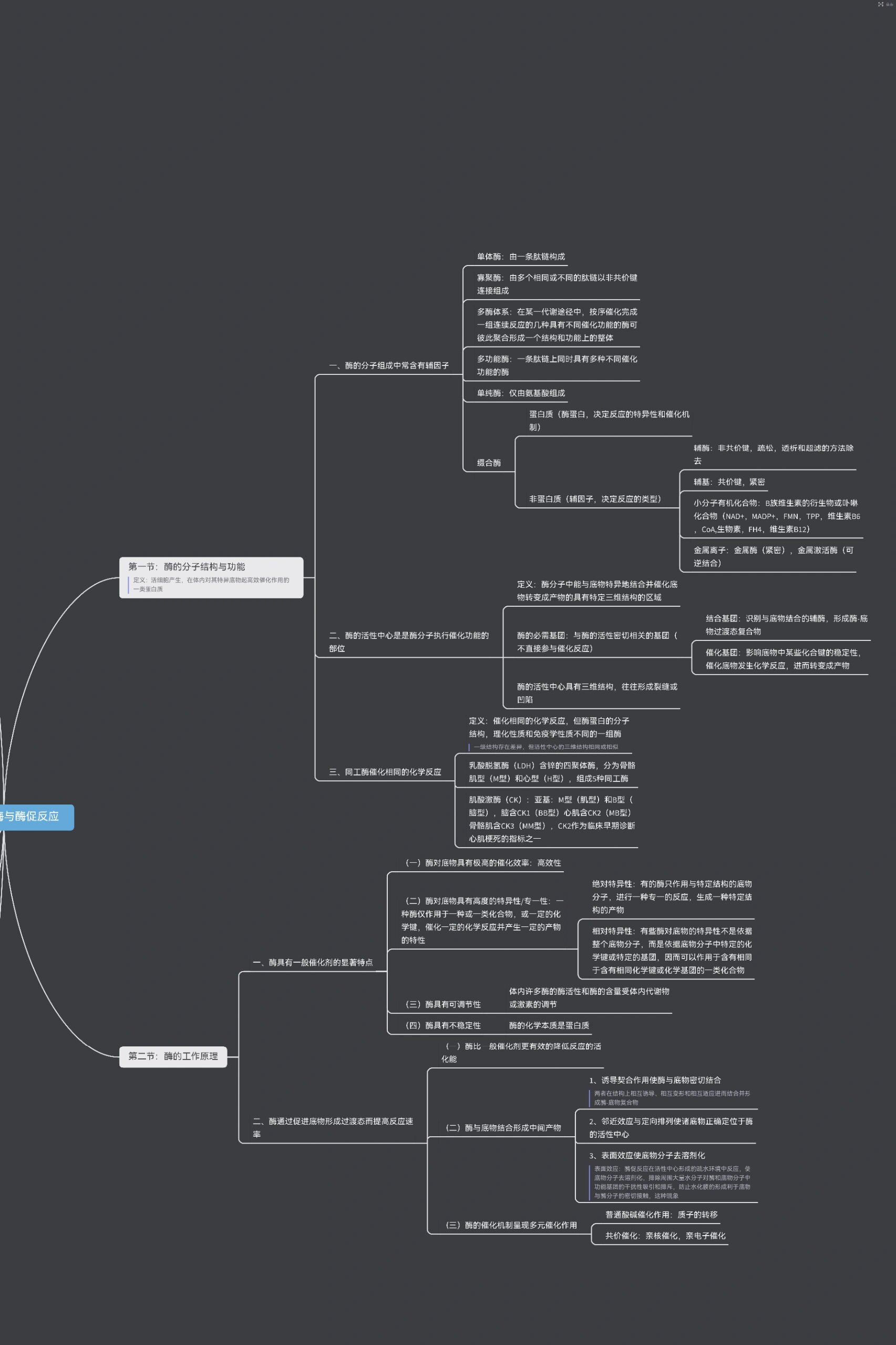Click node 定义：酶分子中能与底物特异地结合

[597, 590]
